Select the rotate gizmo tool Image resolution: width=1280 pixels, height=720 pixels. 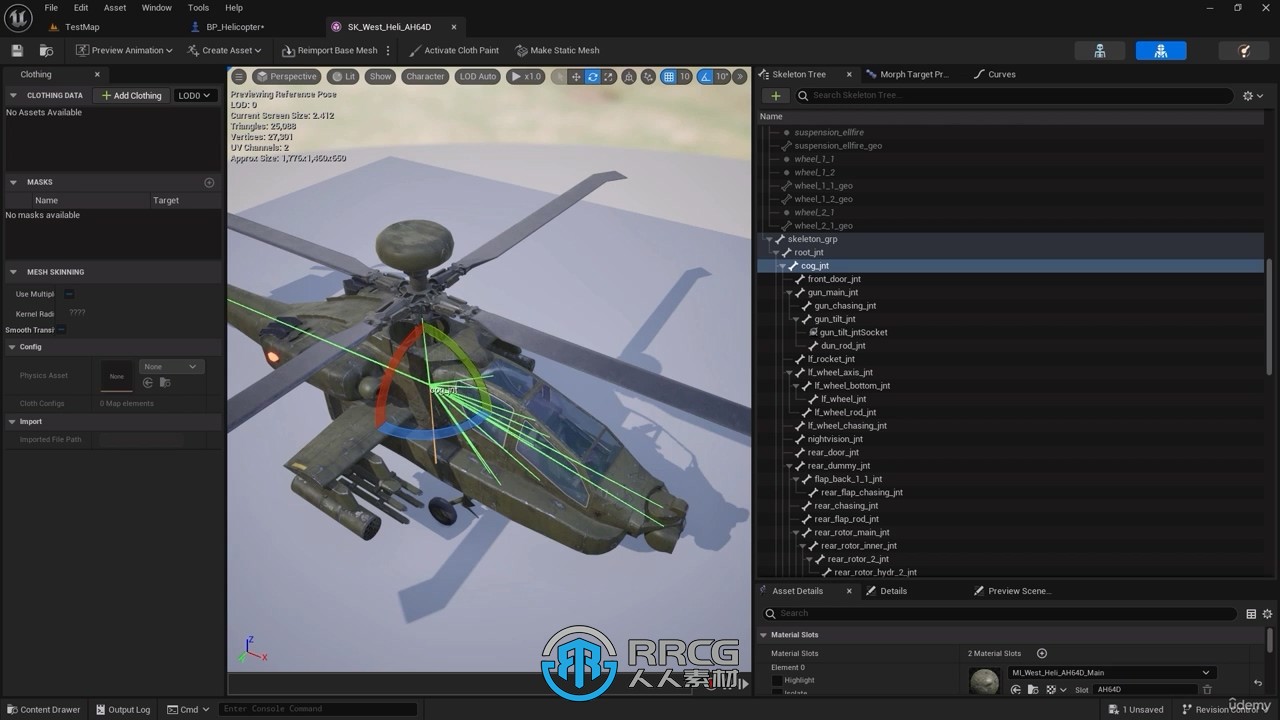tap(593, 76)
